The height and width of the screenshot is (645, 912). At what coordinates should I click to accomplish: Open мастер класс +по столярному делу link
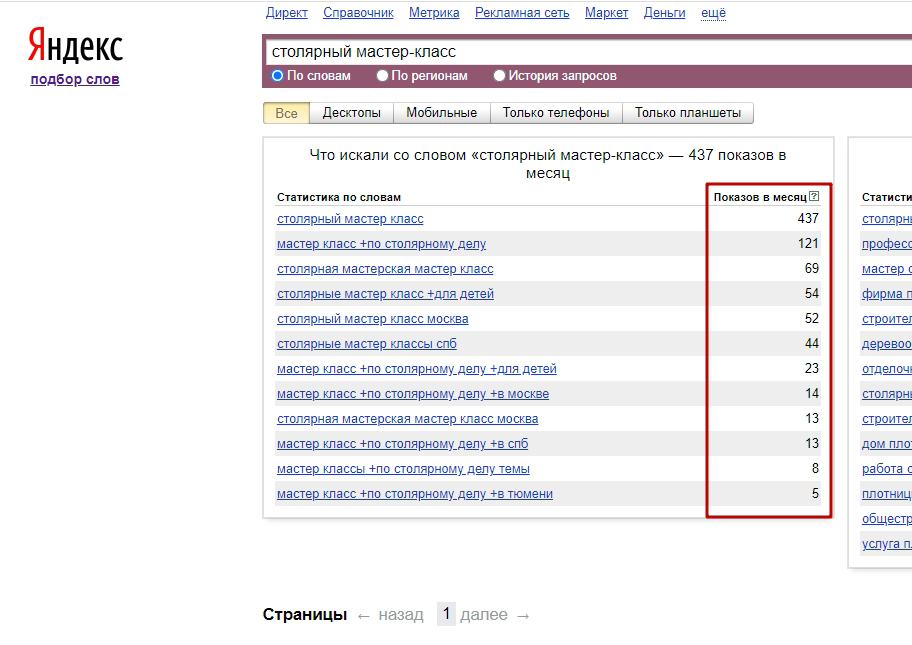[382, 244]
